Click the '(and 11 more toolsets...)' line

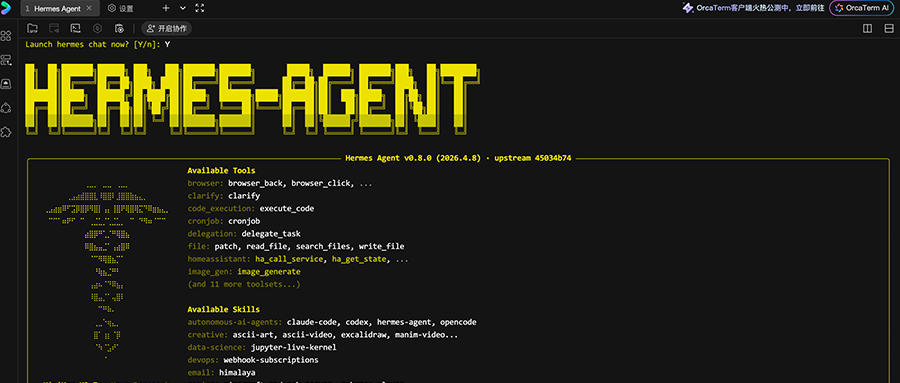[x=244, y=284]
